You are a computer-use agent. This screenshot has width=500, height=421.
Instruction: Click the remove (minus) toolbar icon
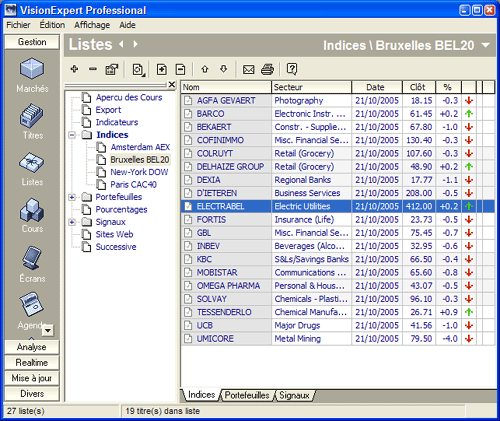tap(93, 69)
